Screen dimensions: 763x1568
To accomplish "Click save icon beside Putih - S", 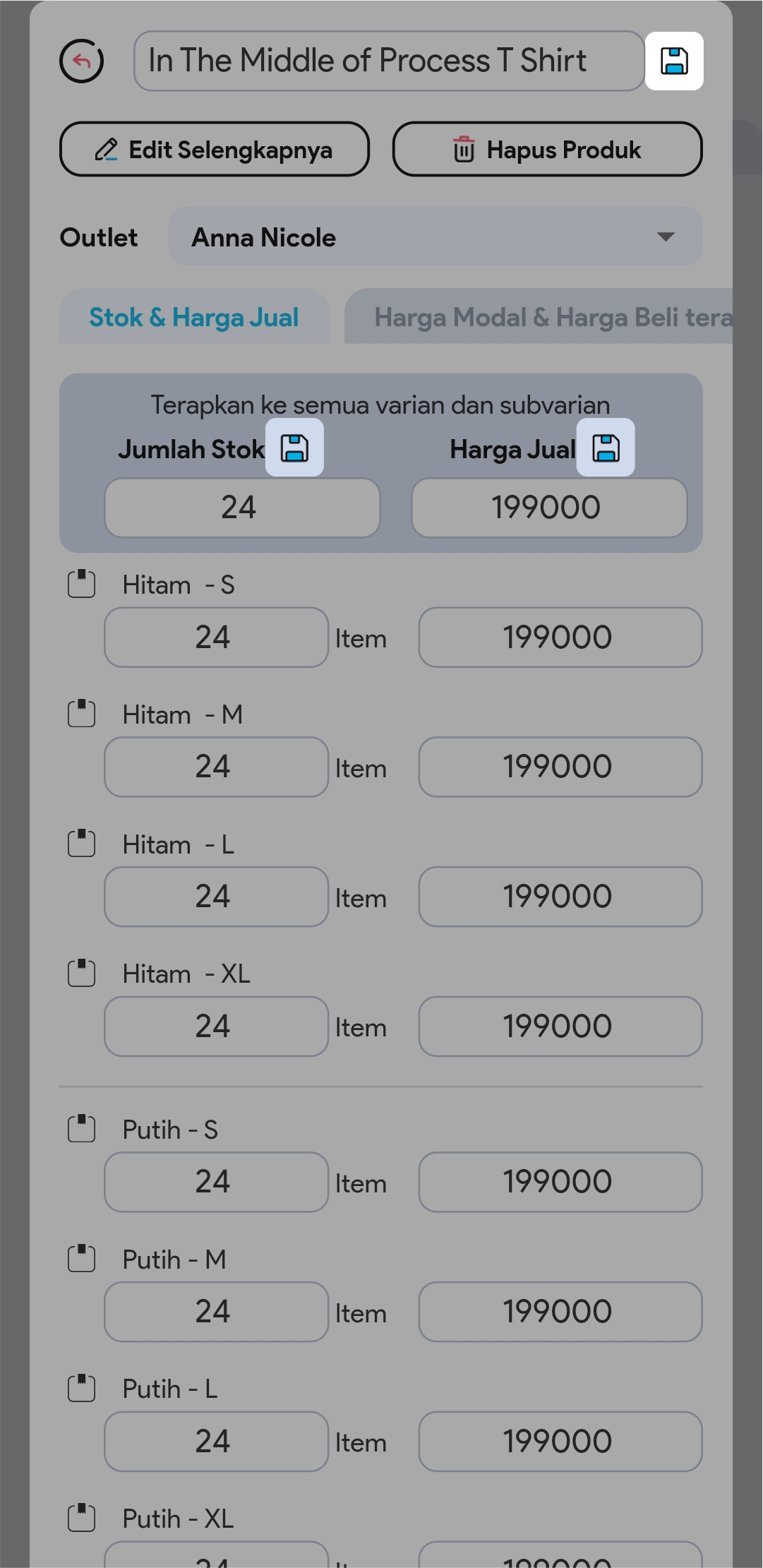I will (81, 1129).
